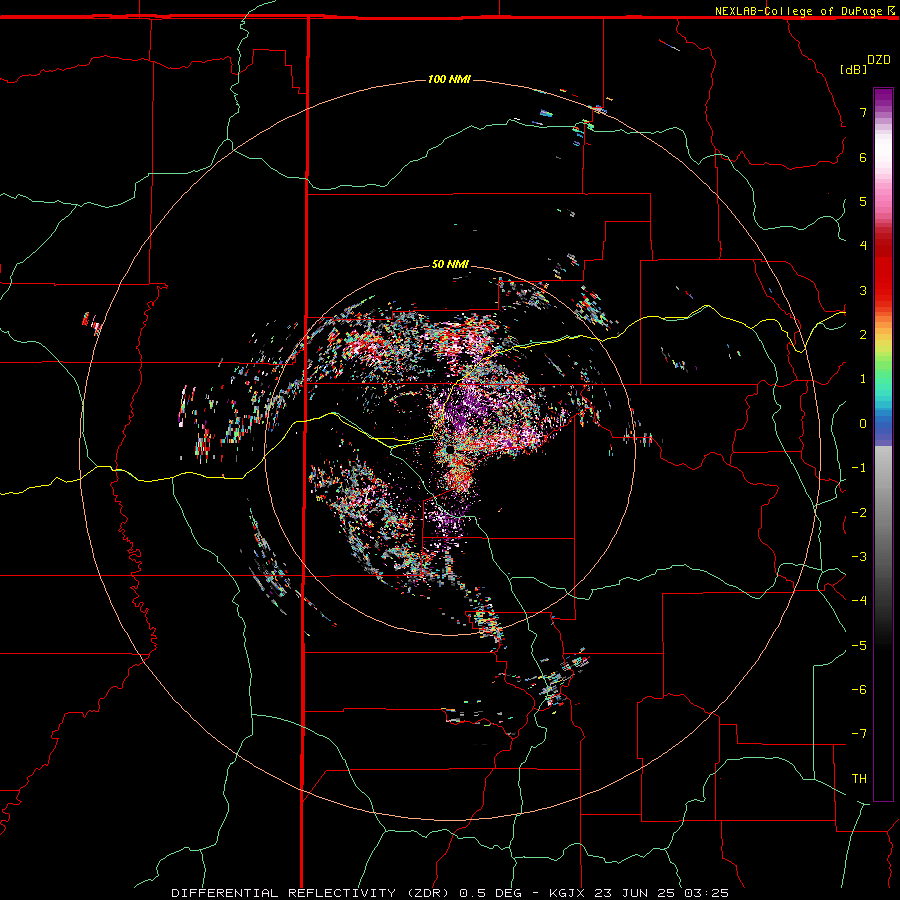Click the ZDR color scale bar

883,444
